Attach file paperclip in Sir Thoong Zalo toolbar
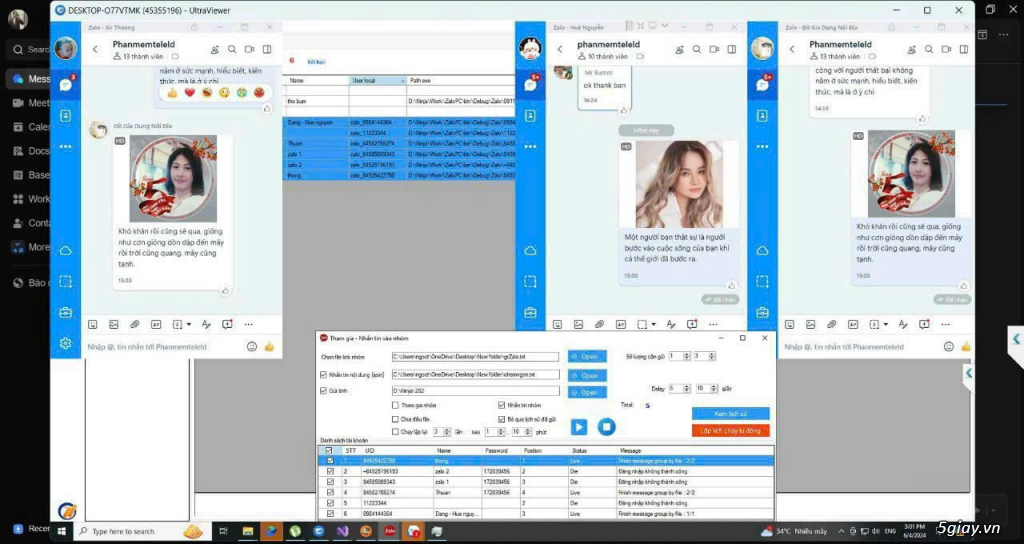The image size is (1024, 544). 135,325
